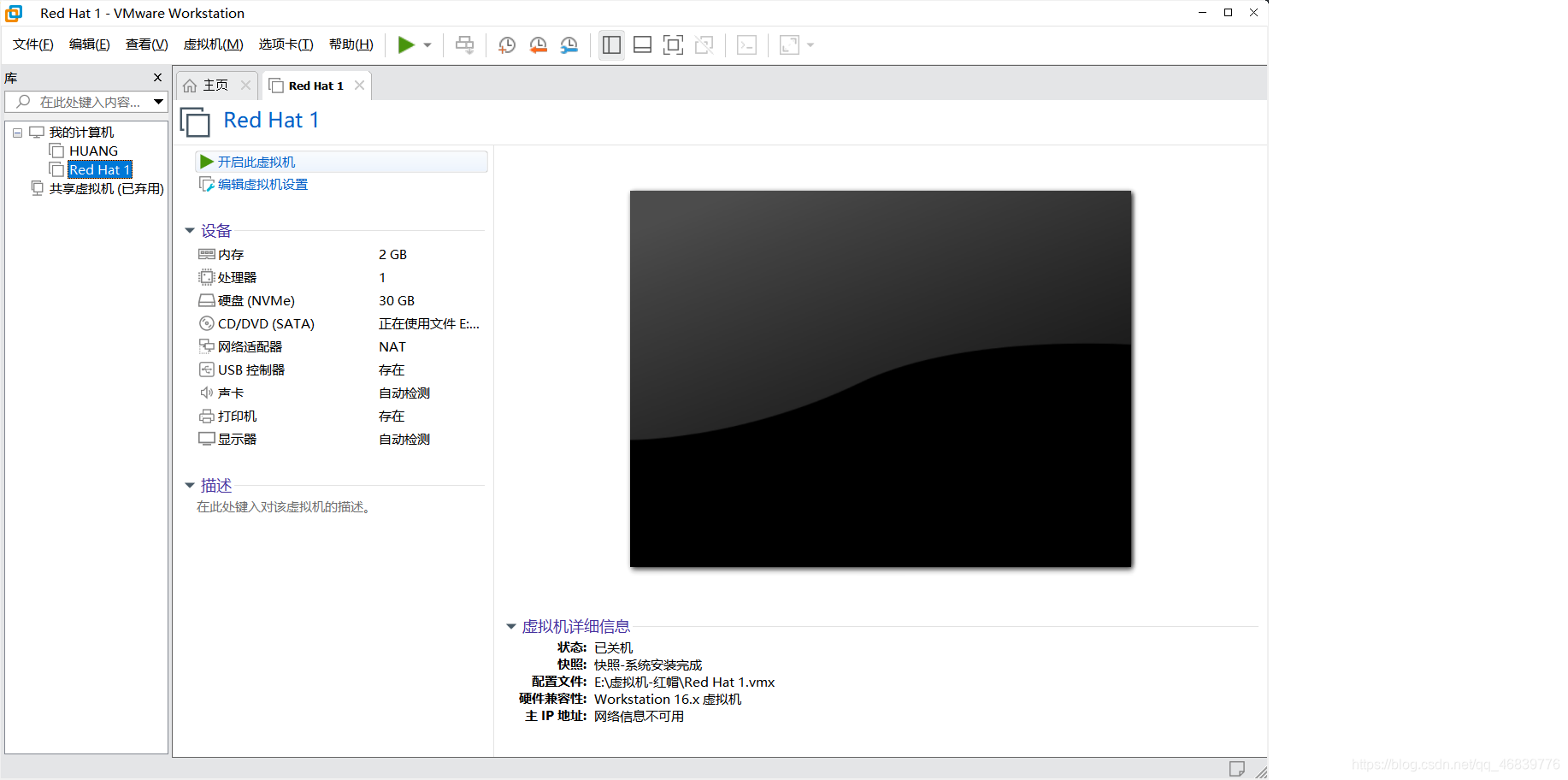Close the 库 library panel

coord(157,78)
